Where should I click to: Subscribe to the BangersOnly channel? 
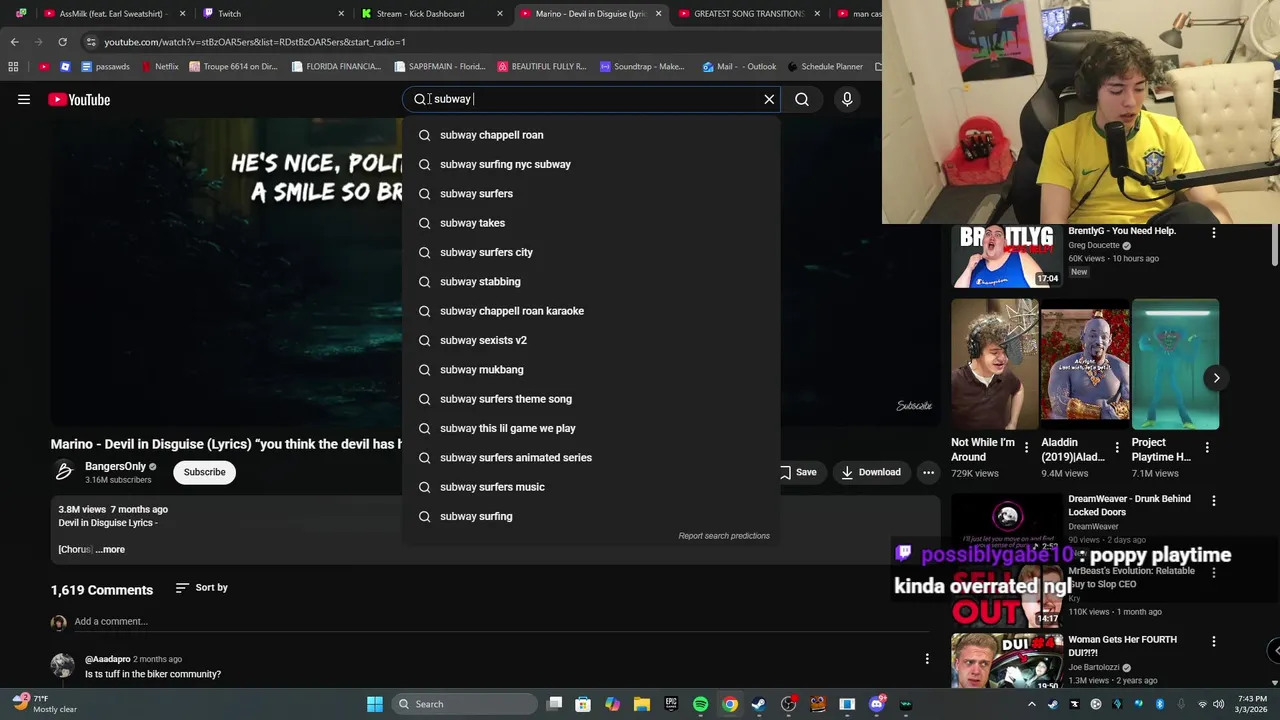204,472
